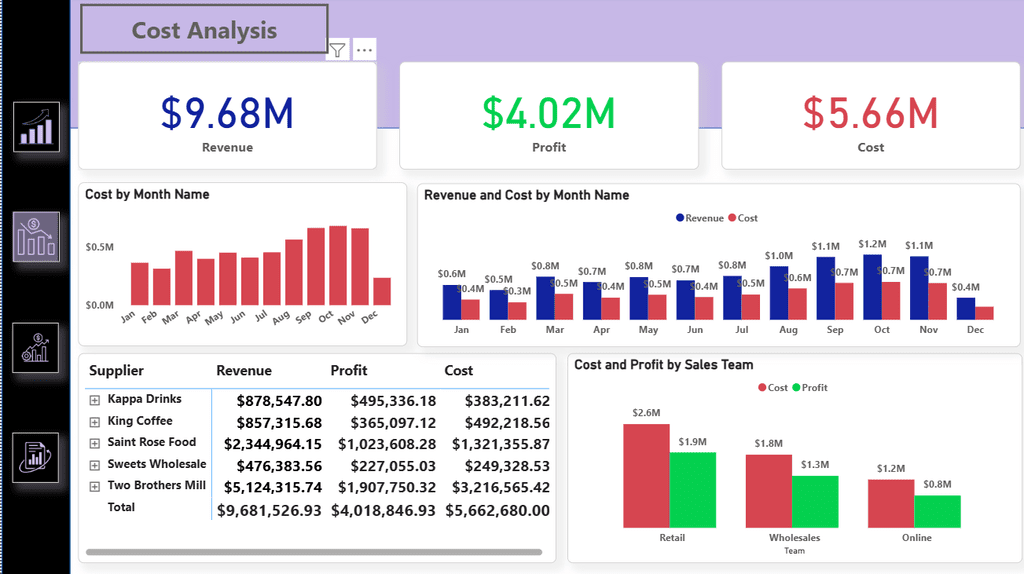1024x574 pixels.
Task: Select the Retail profit bar
Action: point(692,490)
